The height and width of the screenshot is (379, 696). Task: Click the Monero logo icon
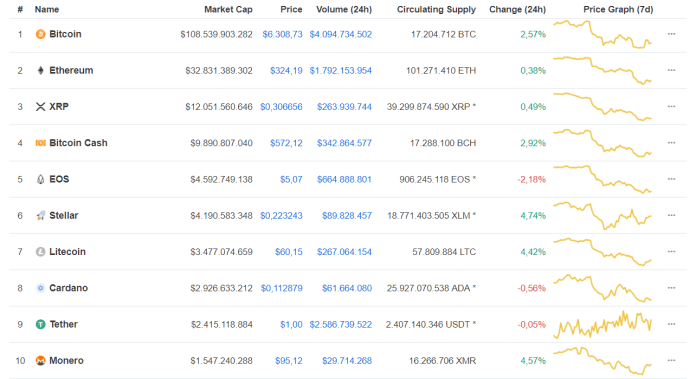tap(40, 360)
